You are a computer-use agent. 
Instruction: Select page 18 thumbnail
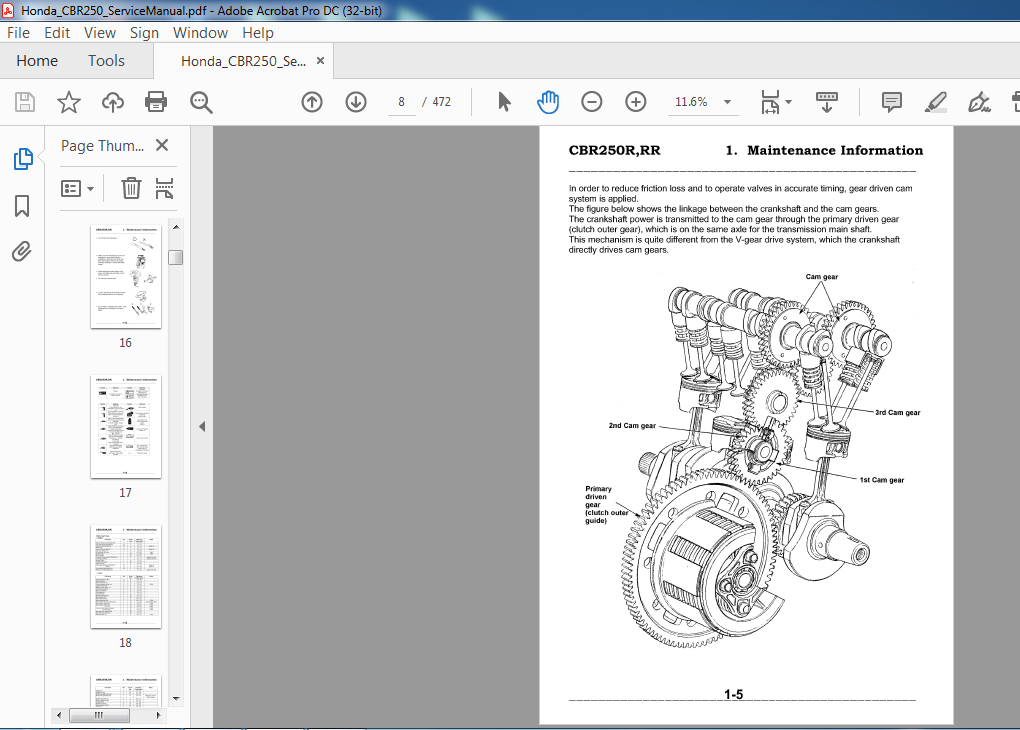coord(126,576)
